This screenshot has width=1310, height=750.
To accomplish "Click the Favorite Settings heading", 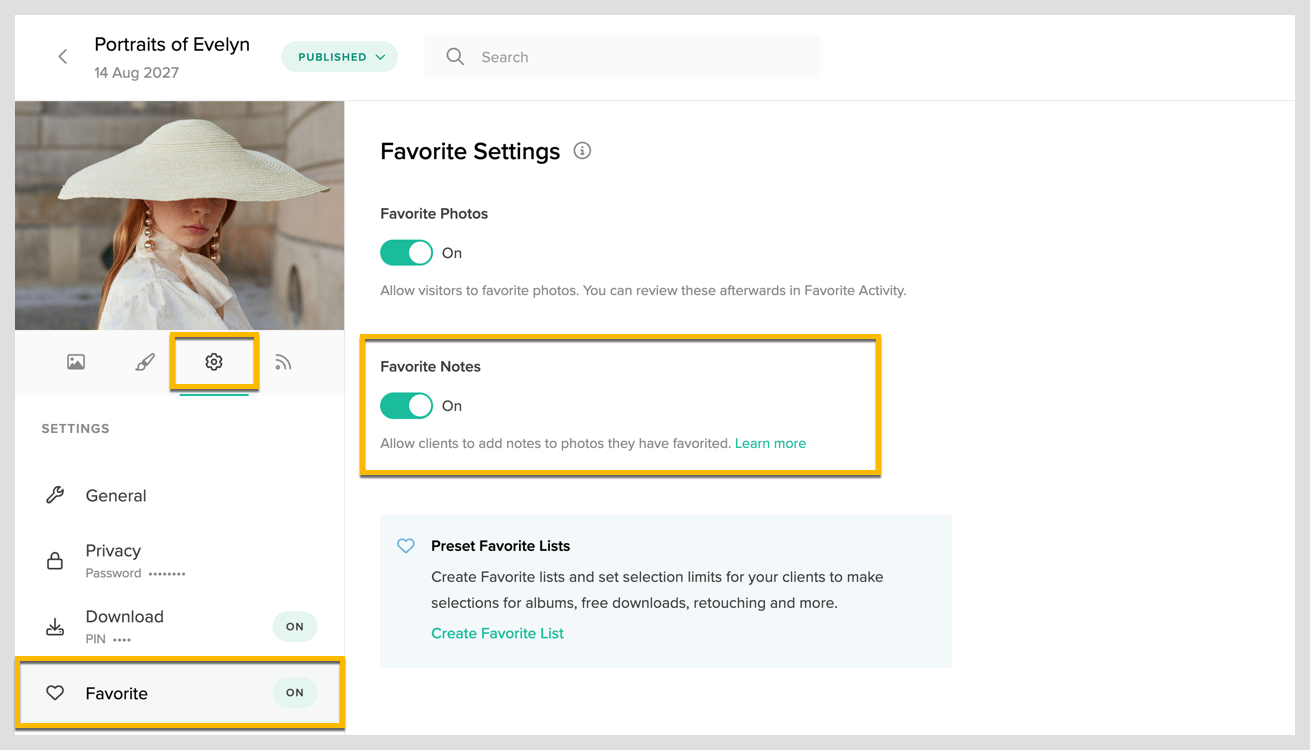I will [x=470, y=151].
